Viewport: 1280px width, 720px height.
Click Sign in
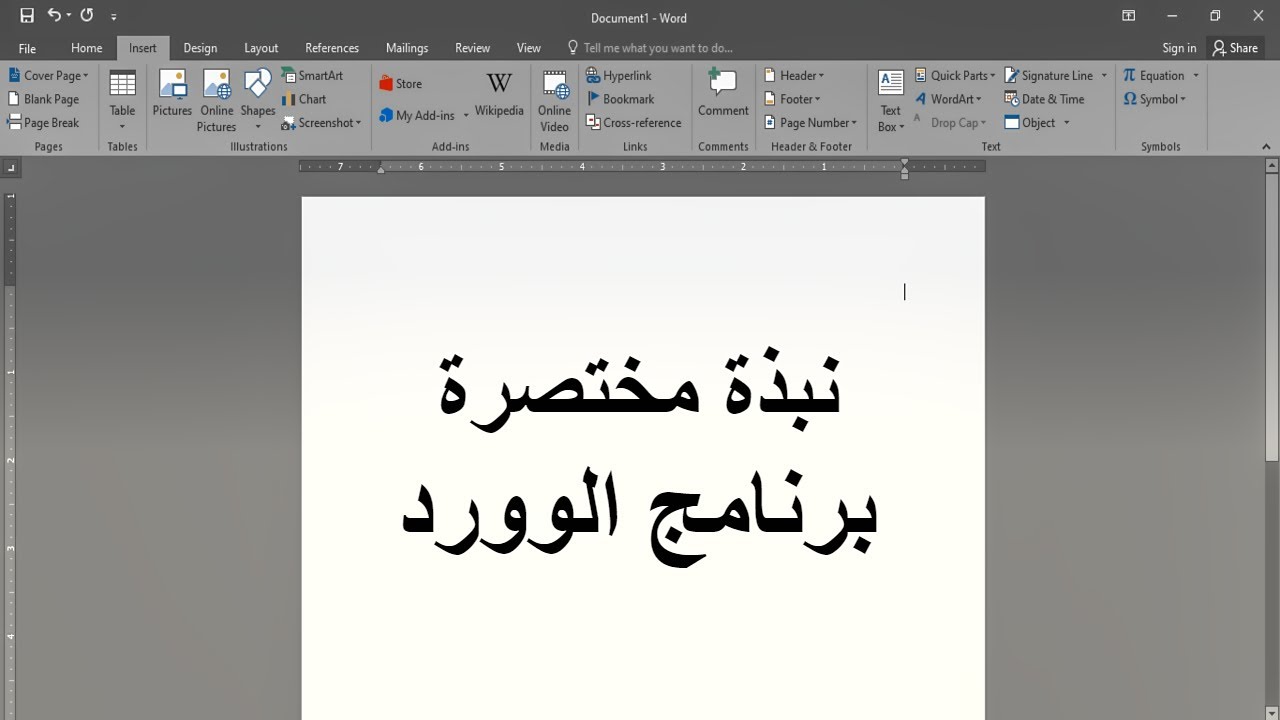(x=1179, y=48)
